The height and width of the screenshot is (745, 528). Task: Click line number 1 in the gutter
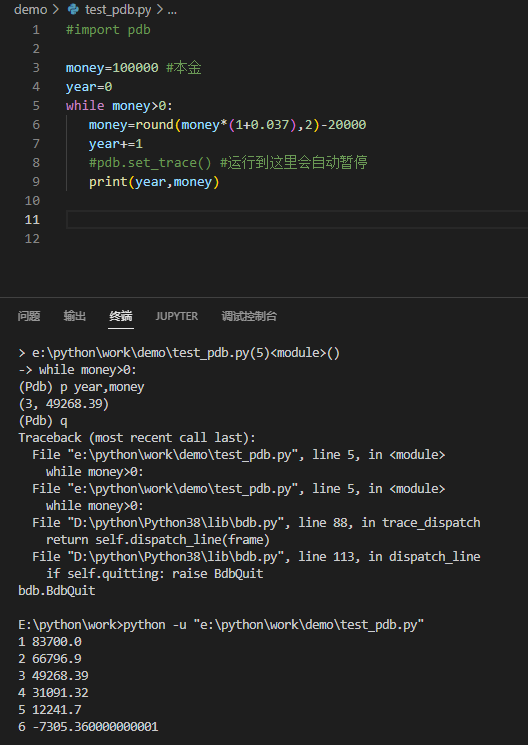(x=36, y=30)
